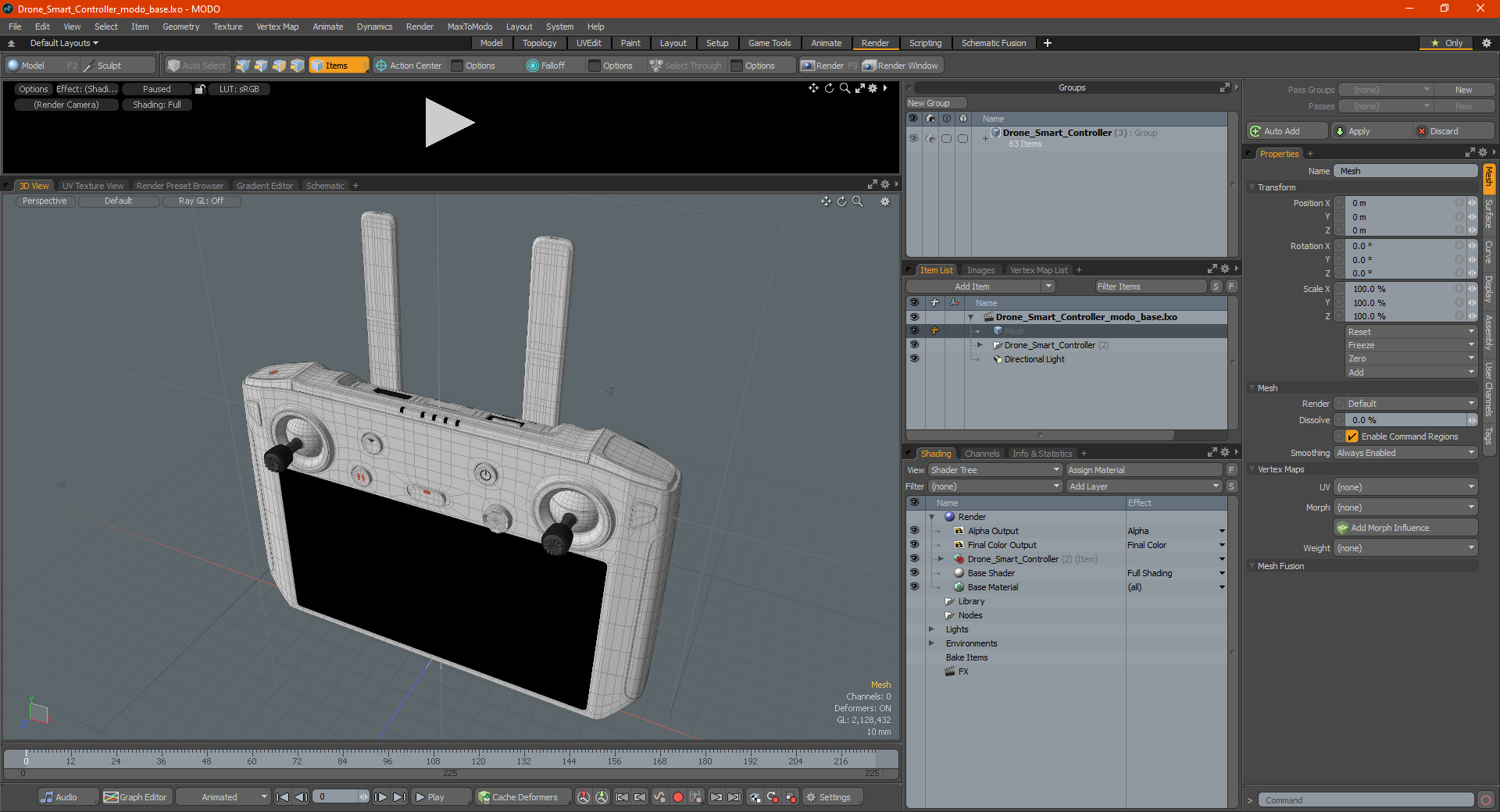Toggle visibility of Base Material layer
Viewport: 1500px width, 812px height.
click(914, 587)
